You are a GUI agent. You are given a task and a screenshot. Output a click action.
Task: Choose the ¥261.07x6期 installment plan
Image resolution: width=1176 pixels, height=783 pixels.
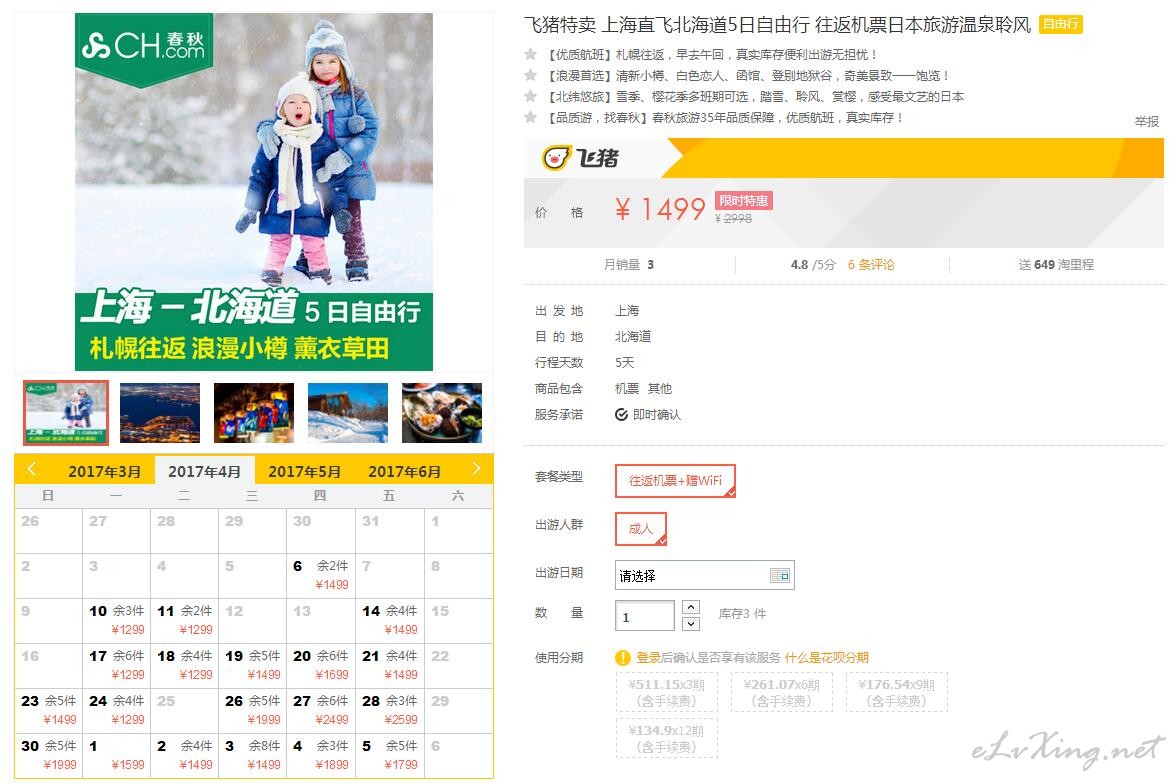(782, 692)
